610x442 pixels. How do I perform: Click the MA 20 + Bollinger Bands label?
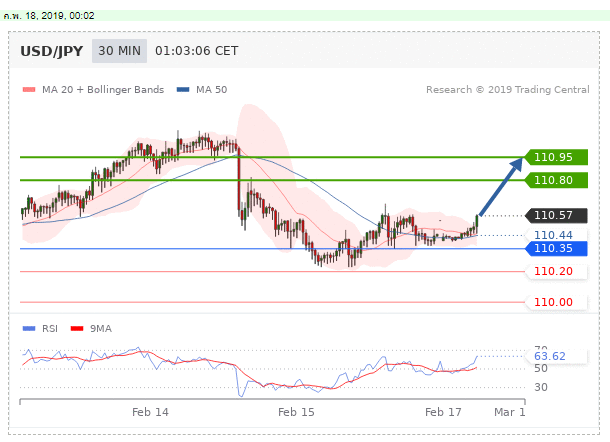click(103, 90)
